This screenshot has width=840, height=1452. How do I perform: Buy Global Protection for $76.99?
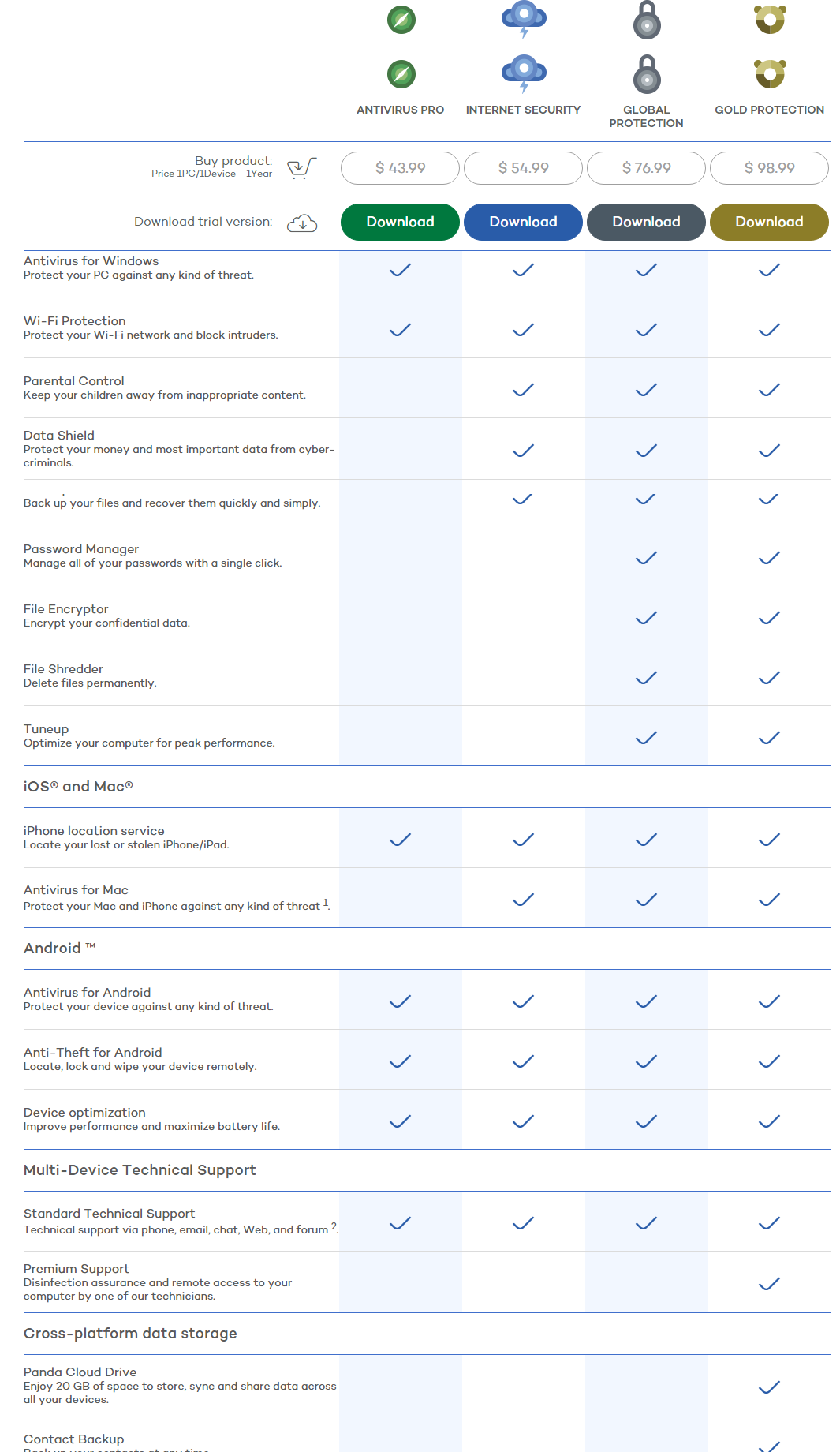point(646,168)
